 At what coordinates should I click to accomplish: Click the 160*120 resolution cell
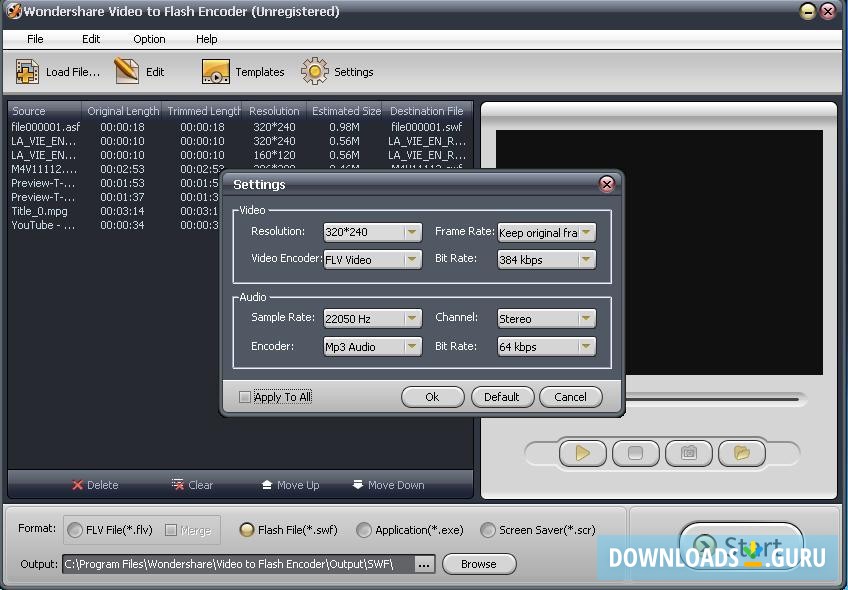274,155
